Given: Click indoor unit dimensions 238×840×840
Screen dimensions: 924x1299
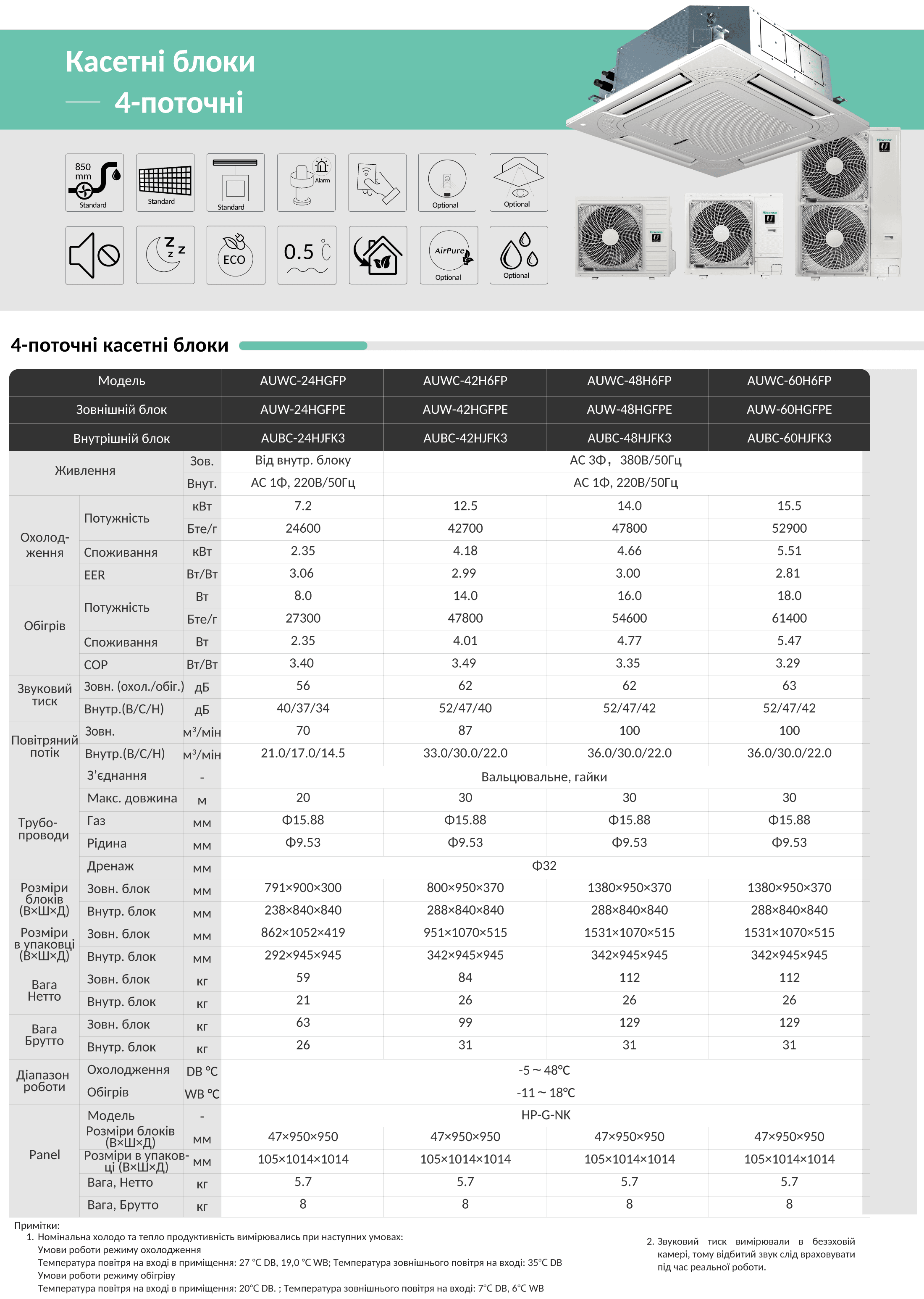Looking at the screenshot, I should (x=303, y=910).
